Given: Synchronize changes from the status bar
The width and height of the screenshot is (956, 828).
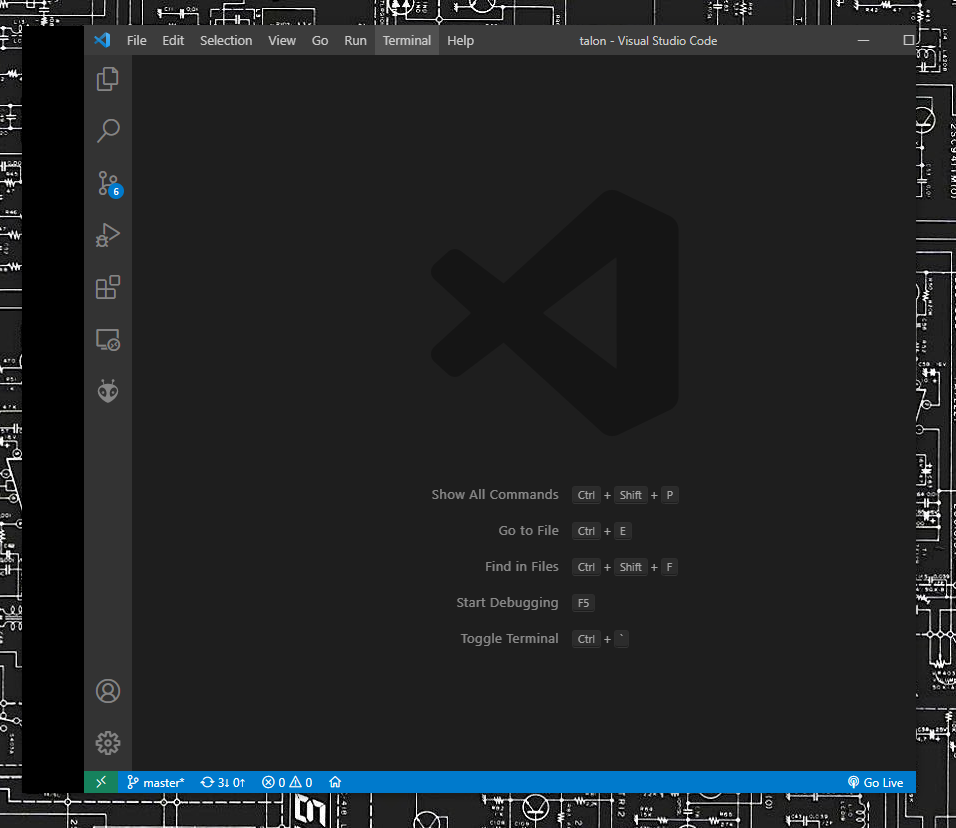Looking at the screenshot, I should [x=222, y=782].
